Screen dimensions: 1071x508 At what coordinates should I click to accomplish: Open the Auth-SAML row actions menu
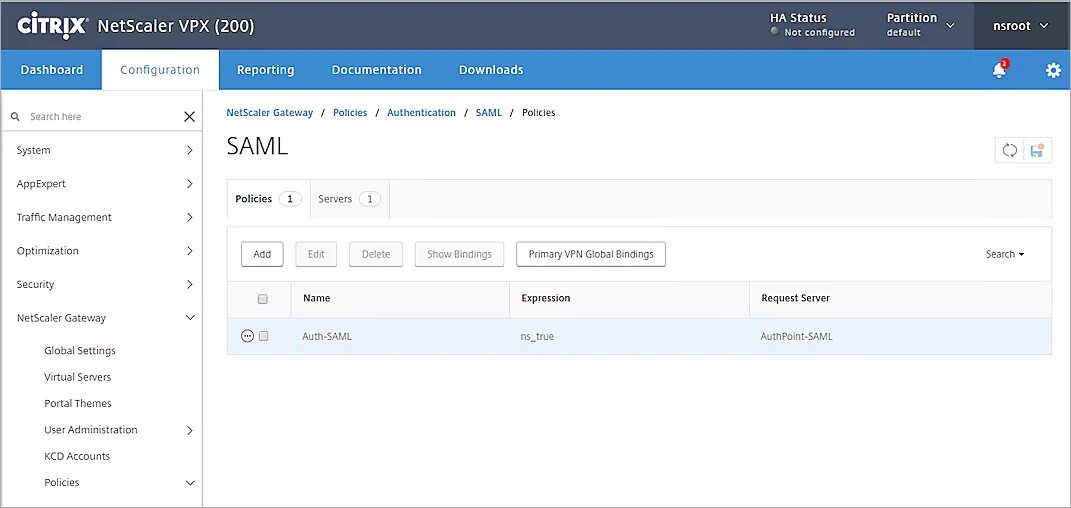[247, 336]
